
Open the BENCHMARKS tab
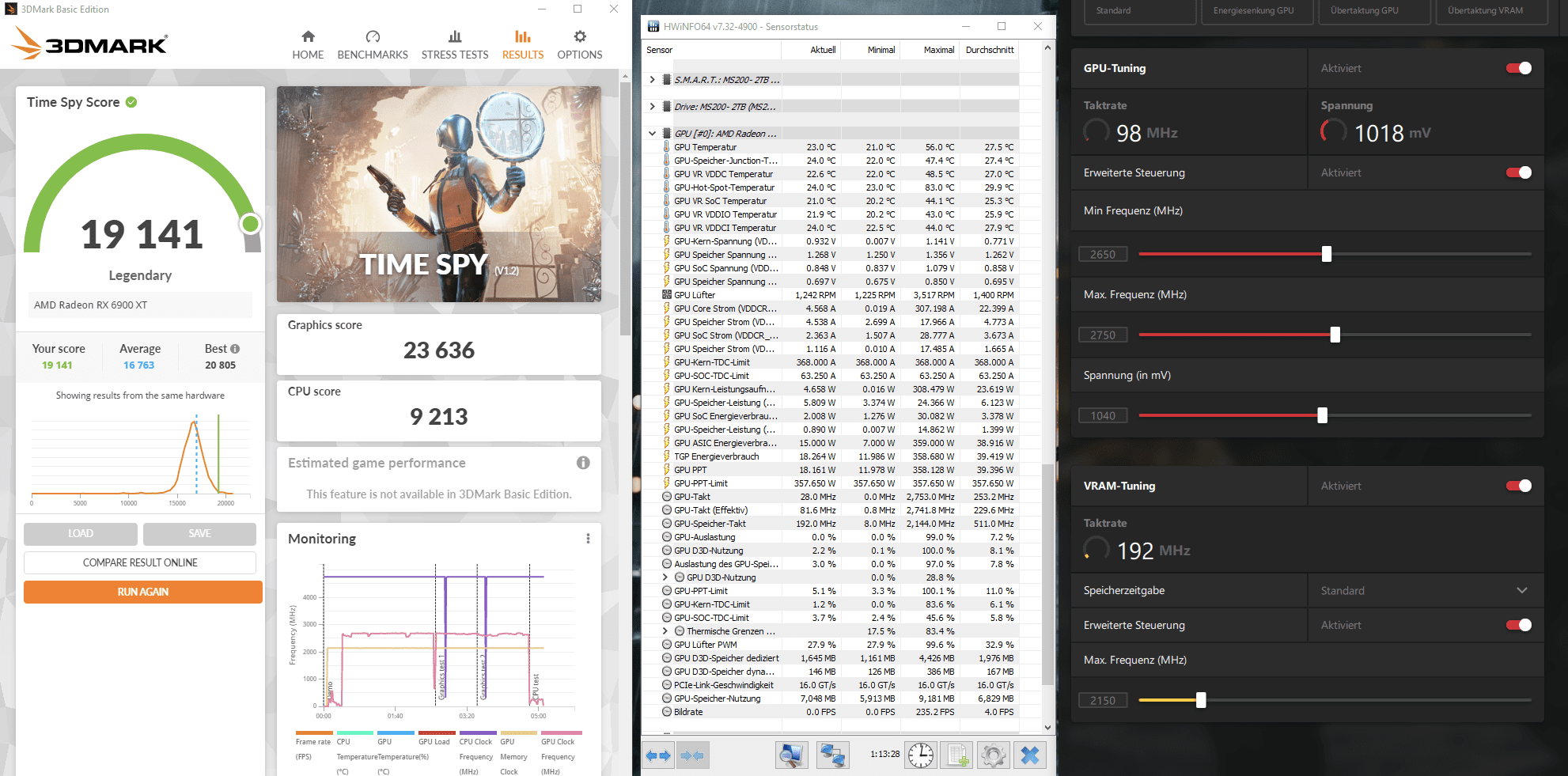pos(373,45)
